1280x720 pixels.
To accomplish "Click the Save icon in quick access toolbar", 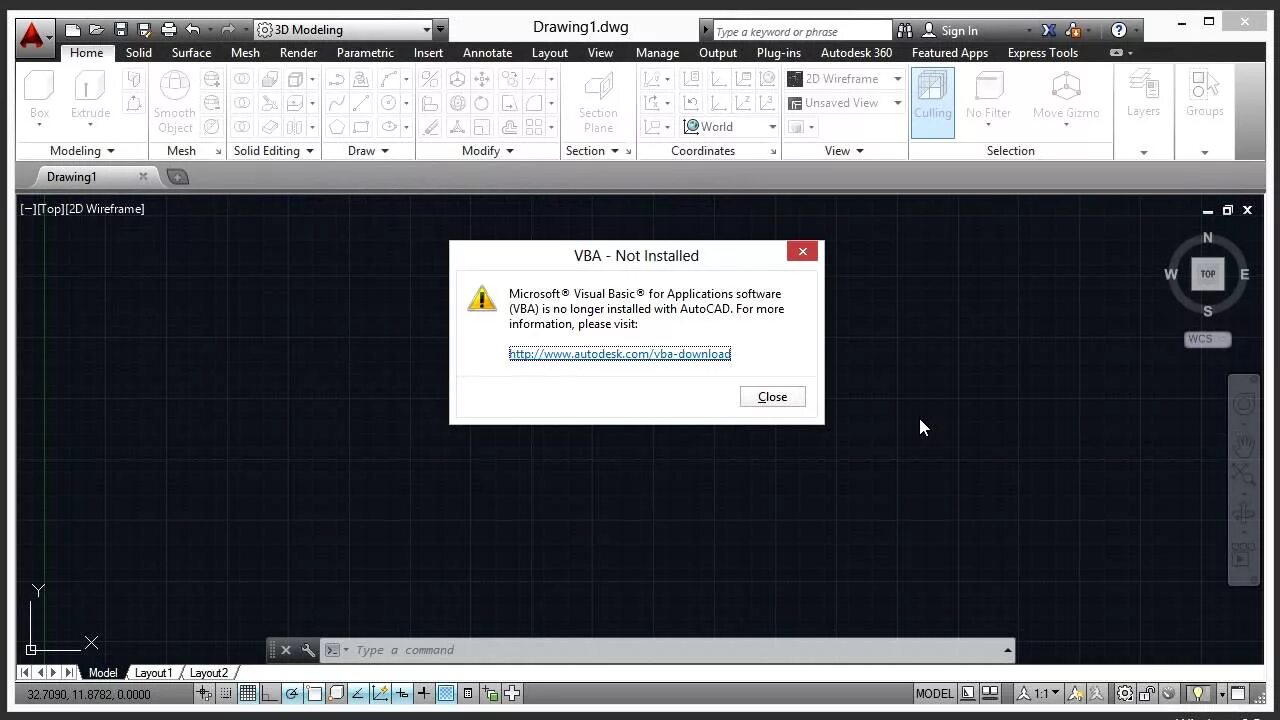I will point(120,30).
